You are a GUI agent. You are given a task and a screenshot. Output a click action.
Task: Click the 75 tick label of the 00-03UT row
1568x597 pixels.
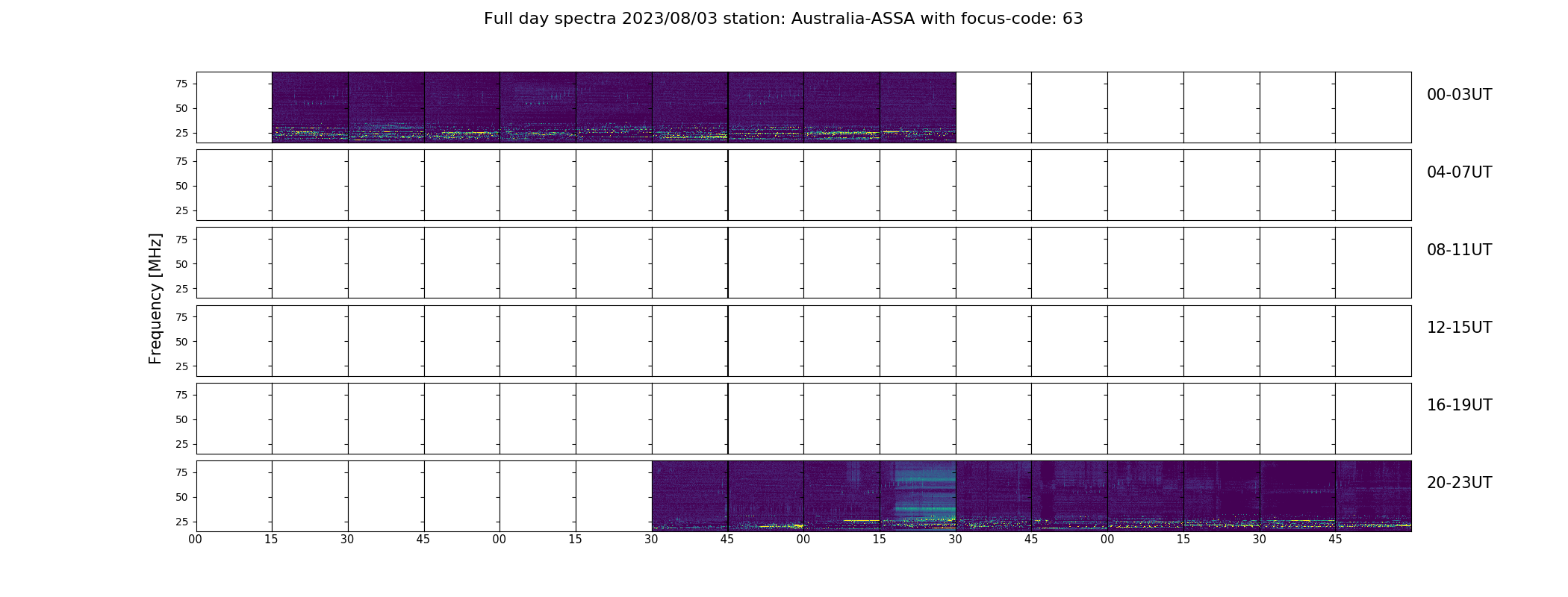tap(181, 84)
